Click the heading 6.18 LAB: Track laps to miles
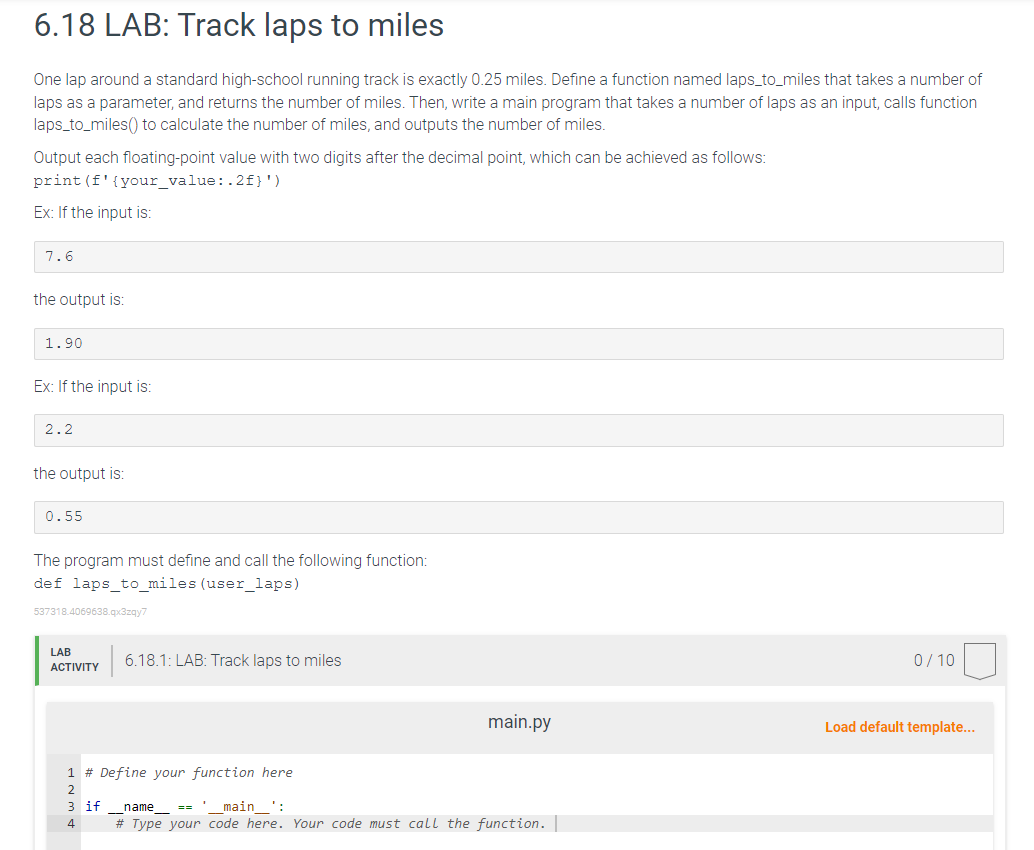 click(238, 25)
